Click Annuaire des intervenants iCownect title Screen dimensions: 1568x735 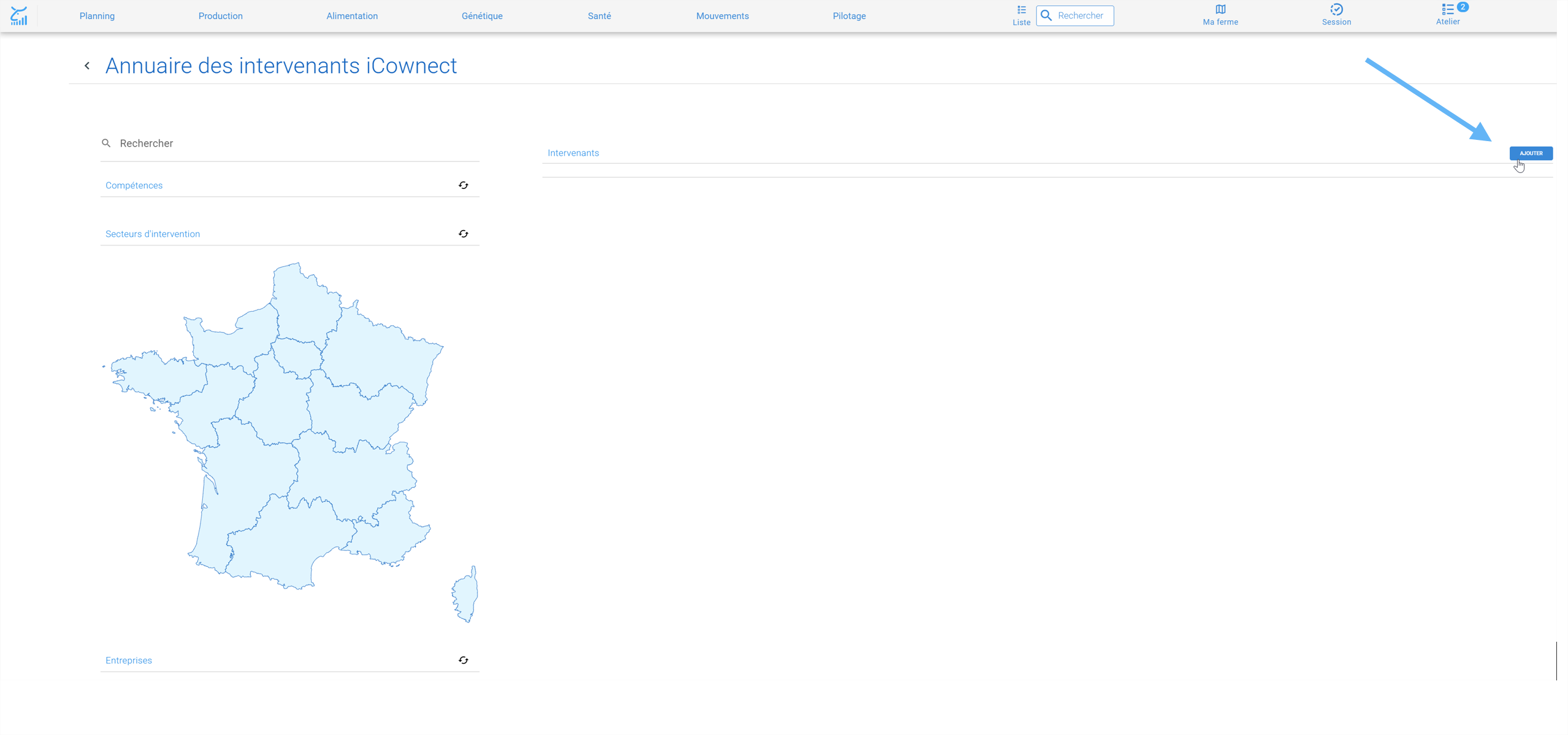281,66
